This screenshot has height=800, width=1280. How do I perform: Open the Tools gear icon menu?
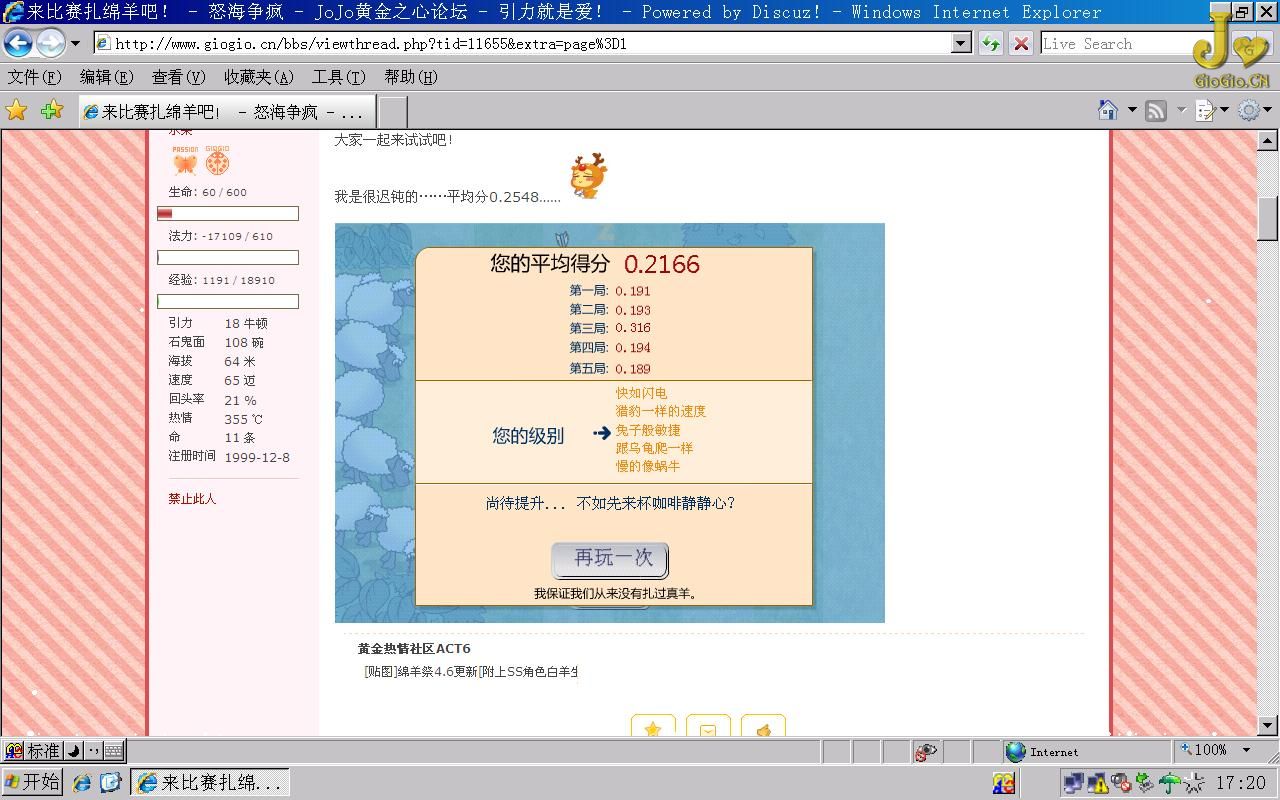(1249, 110)
